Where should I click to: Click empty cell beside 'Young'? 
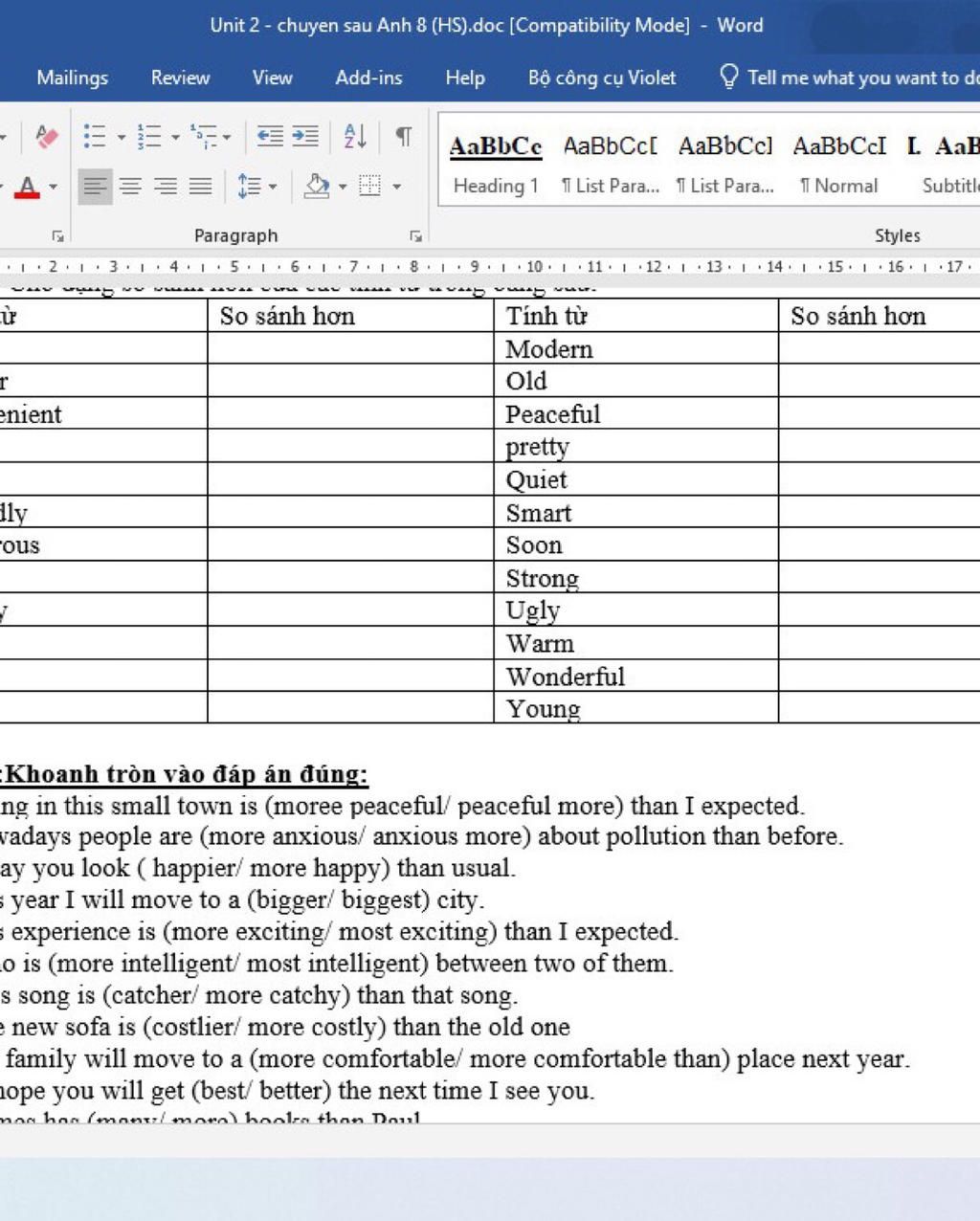pos(880,708)
